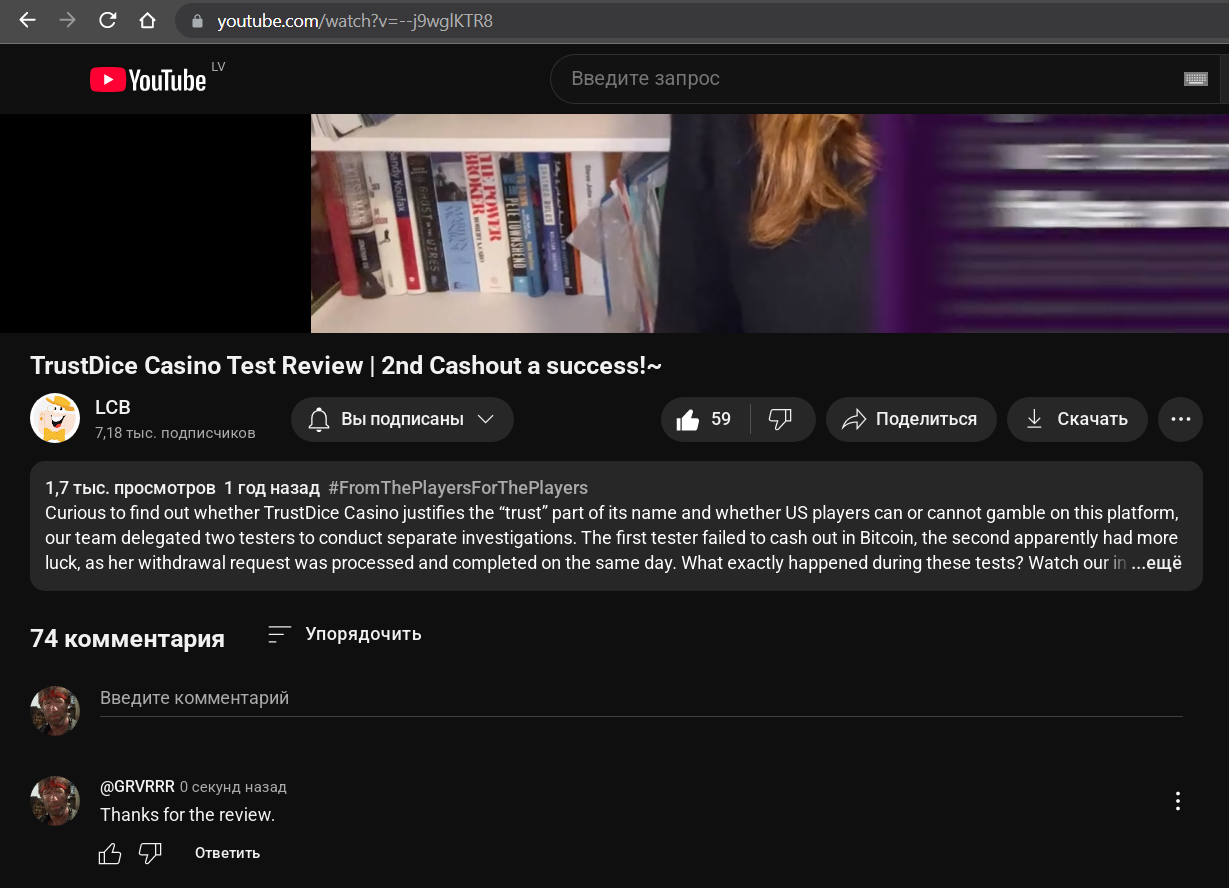Viewport: 1229px width, 888px height.
Task: Open the on-screen keyboard in search
Action: click(1196, 79)
